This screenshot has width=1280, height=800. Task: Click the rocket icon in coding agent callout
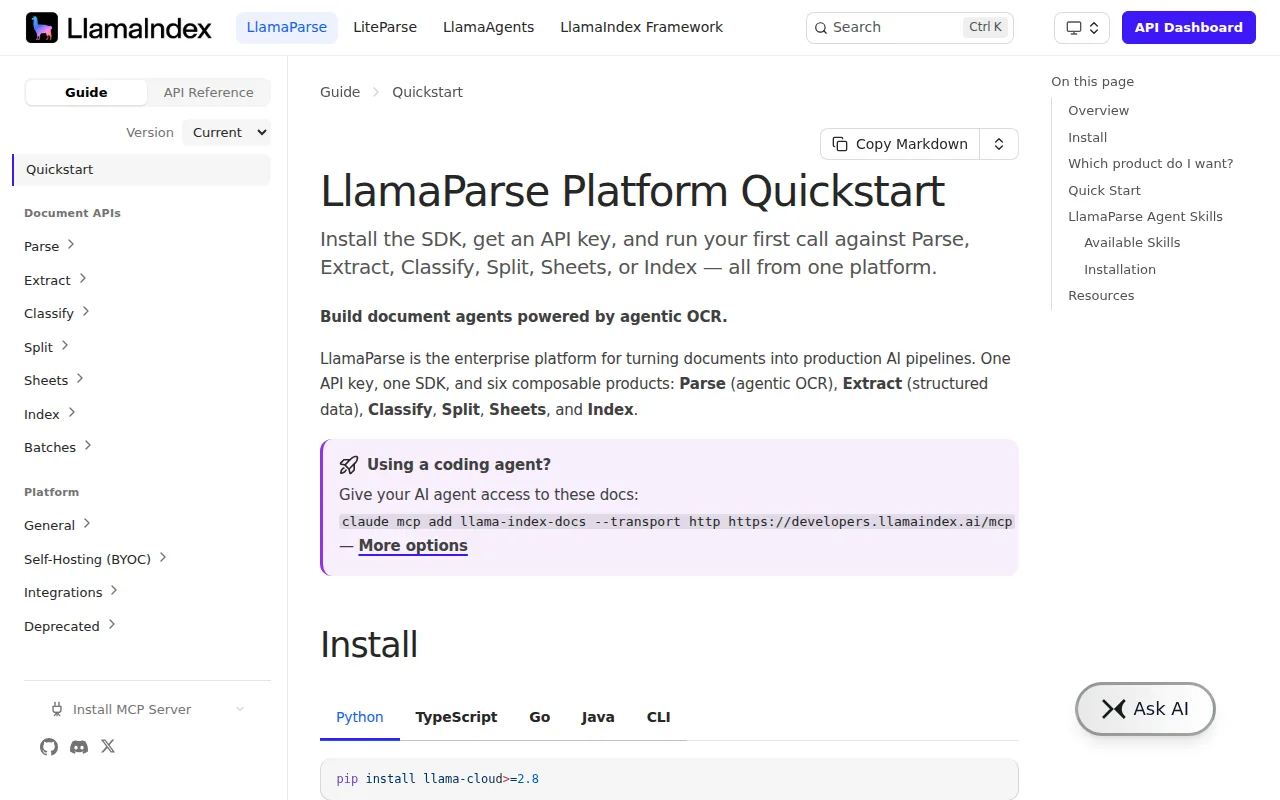point(349,465)
